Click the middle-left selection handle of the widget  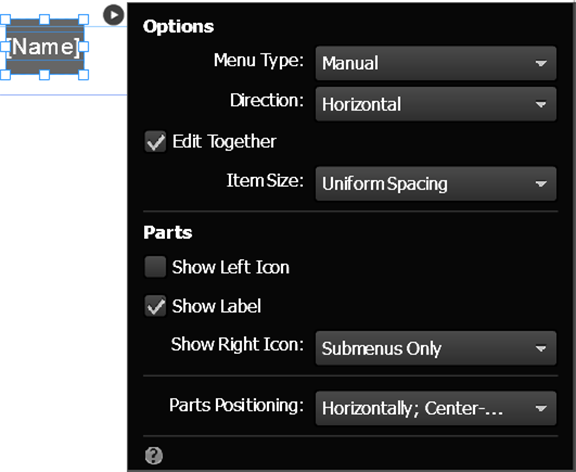click(x=5, y=47)
